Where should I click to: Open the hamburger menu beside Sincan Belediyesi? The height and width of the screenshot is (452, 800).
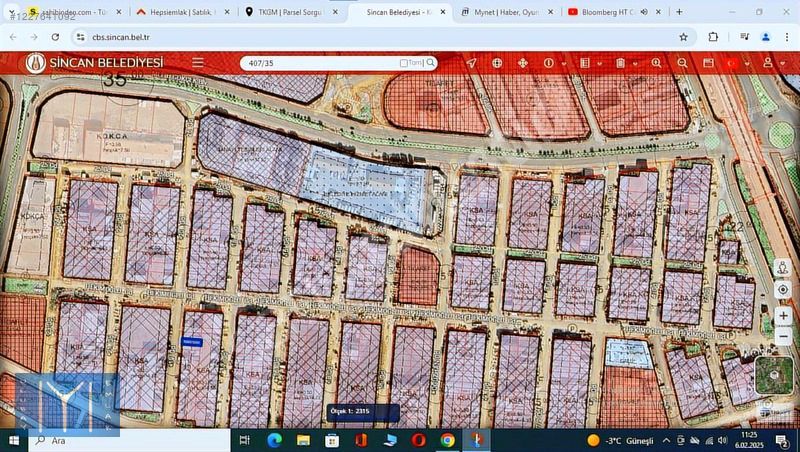coord(198,62)
